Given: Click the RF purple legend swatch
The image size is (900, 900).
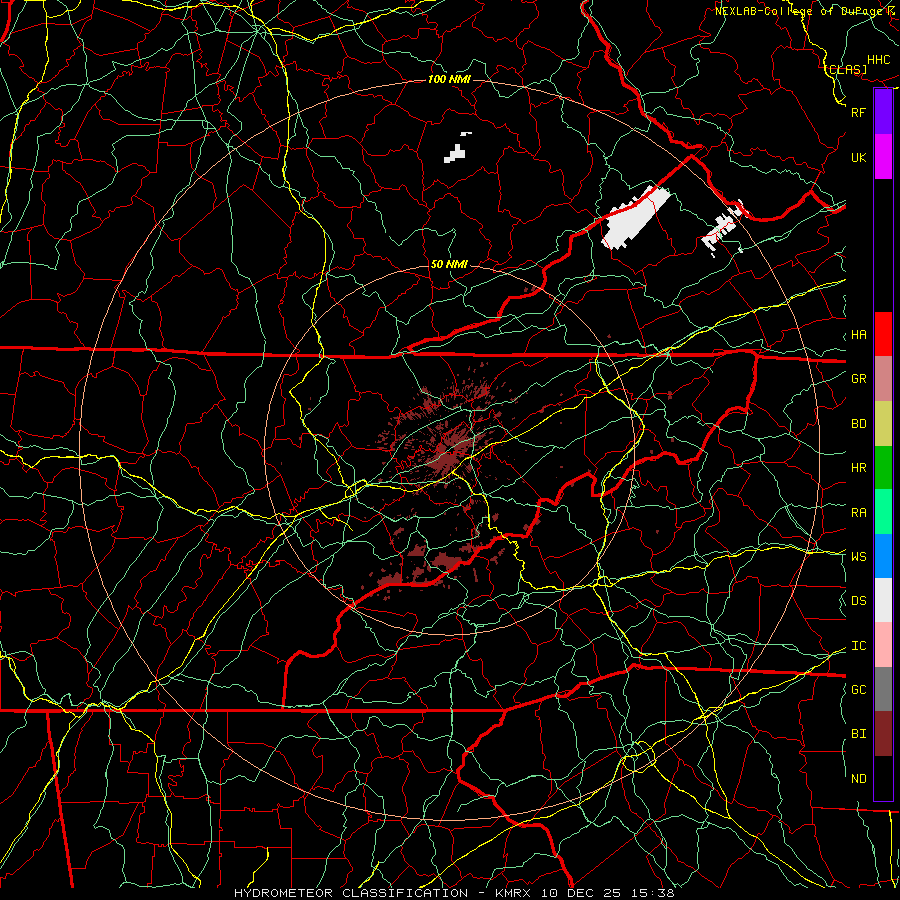Looking at the screenshot, I should (883, 112).
